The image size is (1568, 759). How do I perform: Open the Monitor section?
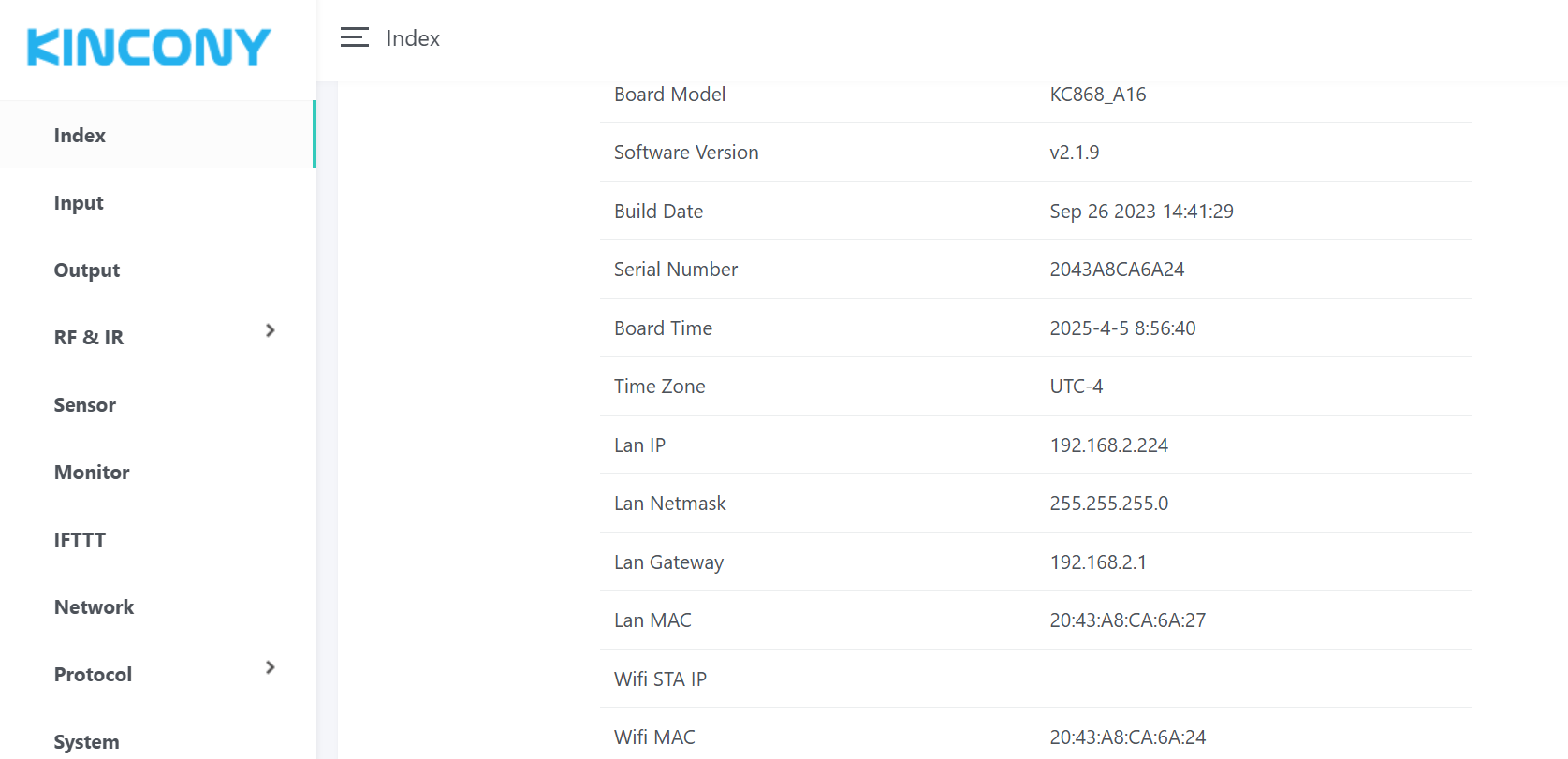(x=92, y=473)
